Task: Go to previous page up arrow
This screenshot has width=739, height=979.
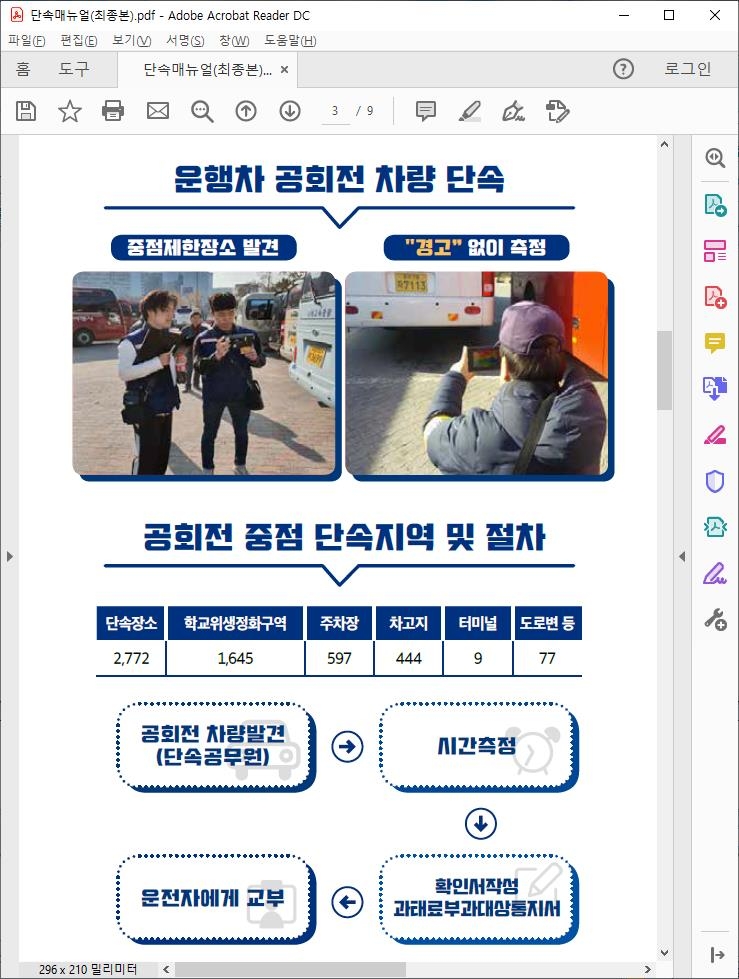Action: (x=246, y=111)
